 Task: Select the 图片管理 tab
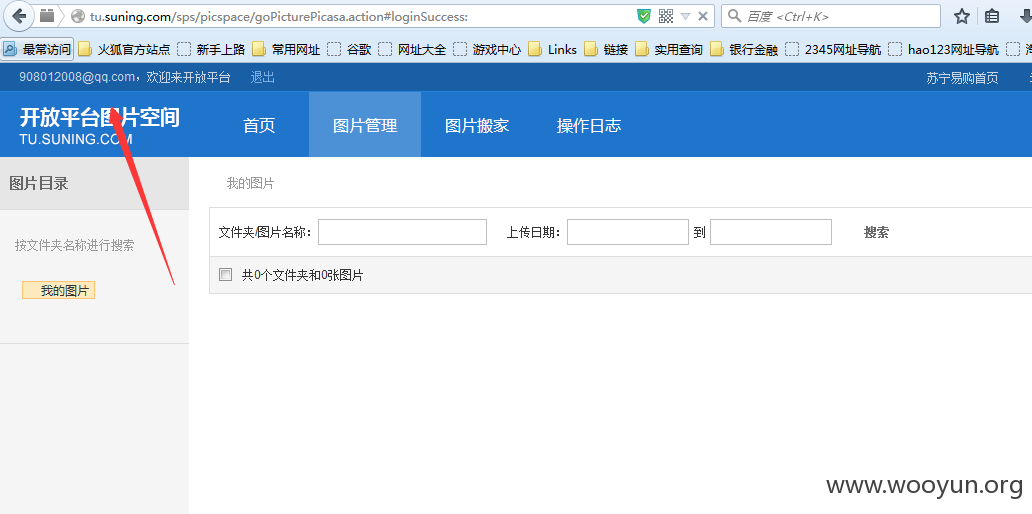(x=365, y=126)
